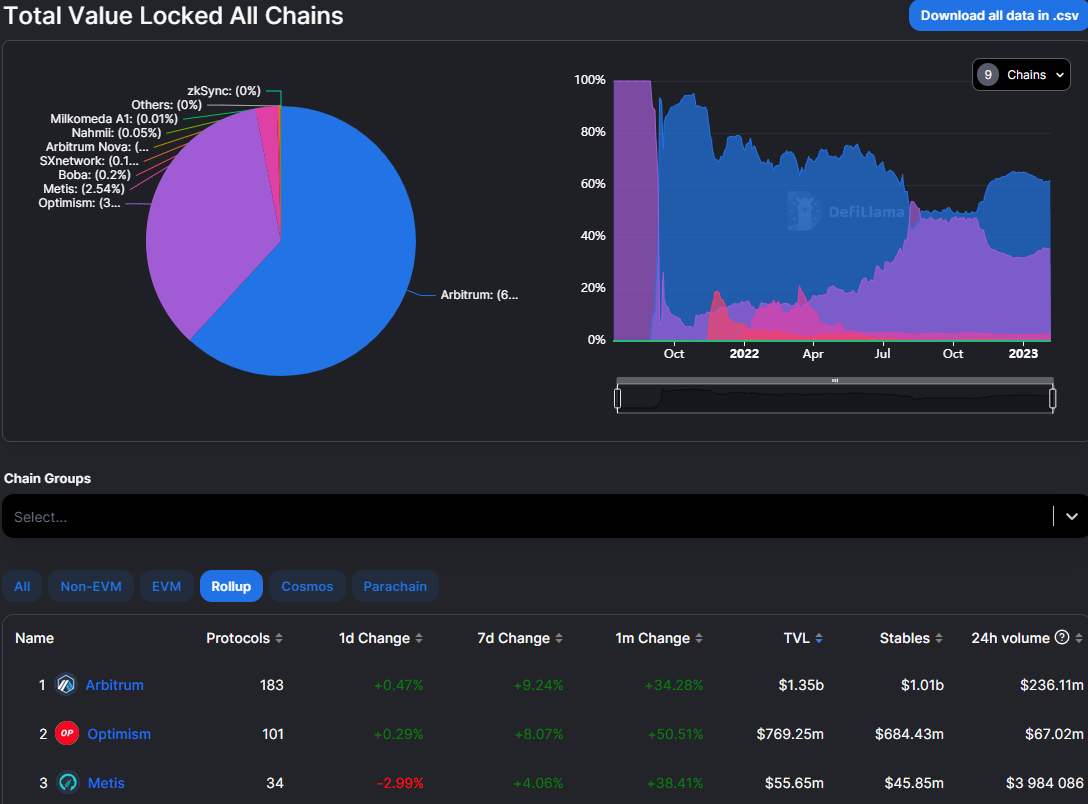Image resolution: width=1088 pixels, height=804 pixels.
Task: Click Arbitrum's 7d change +9.24%
Action: point(538,685)
